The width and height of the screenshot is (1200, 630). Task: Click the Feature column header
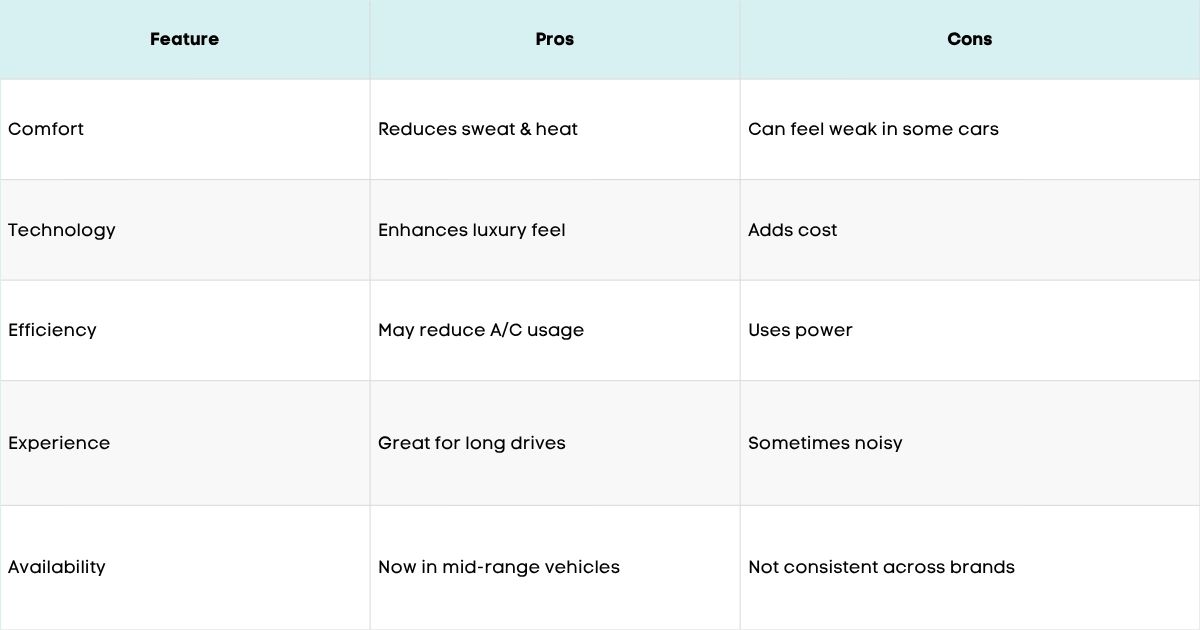click(184, 40)
